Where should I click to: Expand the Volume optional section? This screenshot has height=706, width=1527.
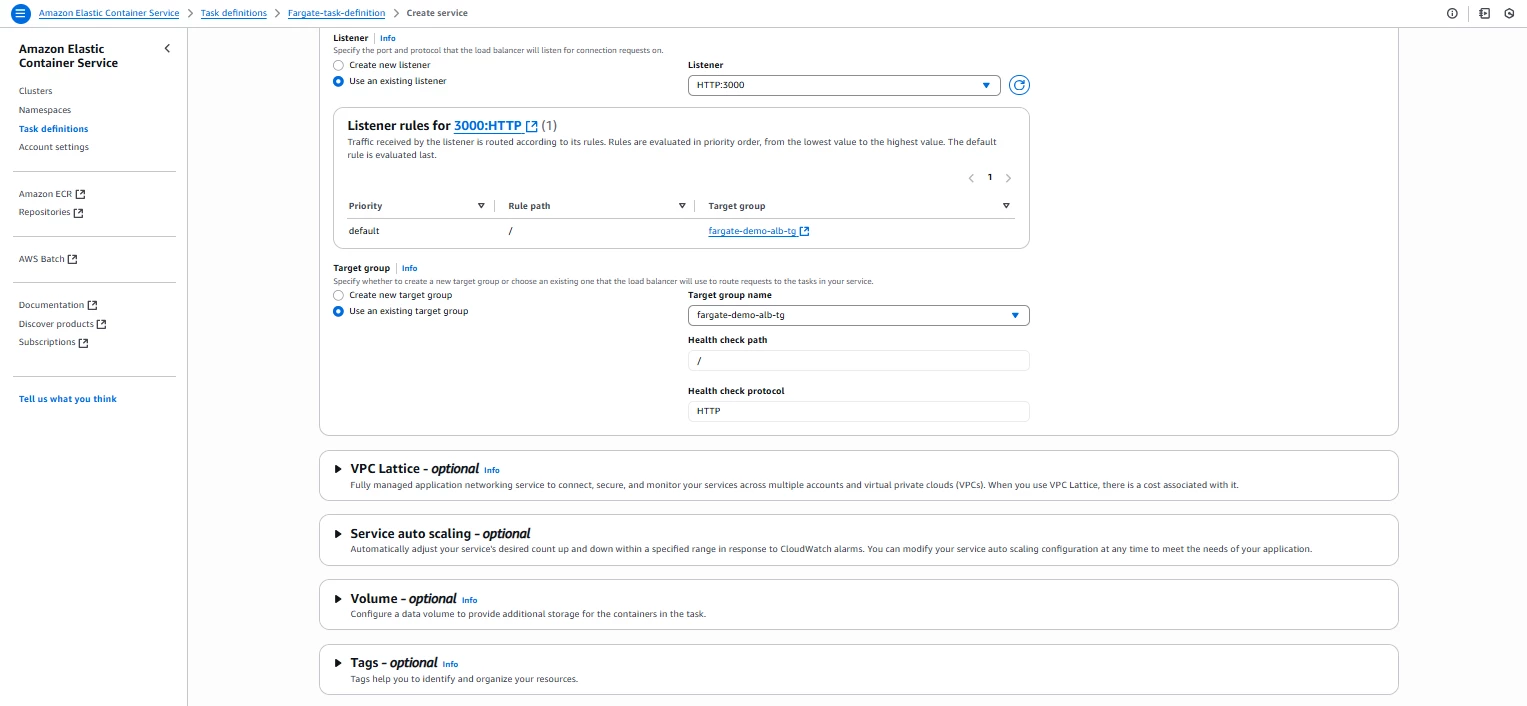[x=338, y=599]
